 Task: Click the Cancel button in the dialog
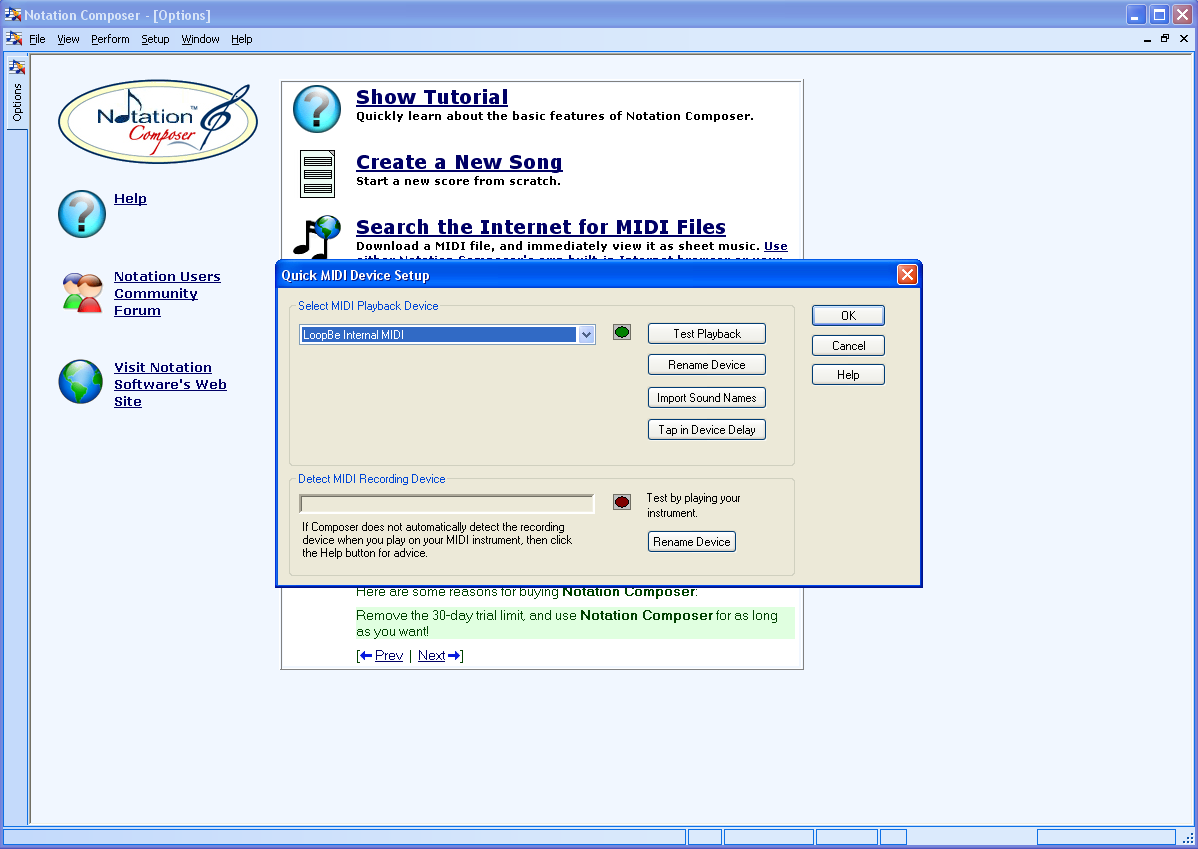[x=848, y=345]
